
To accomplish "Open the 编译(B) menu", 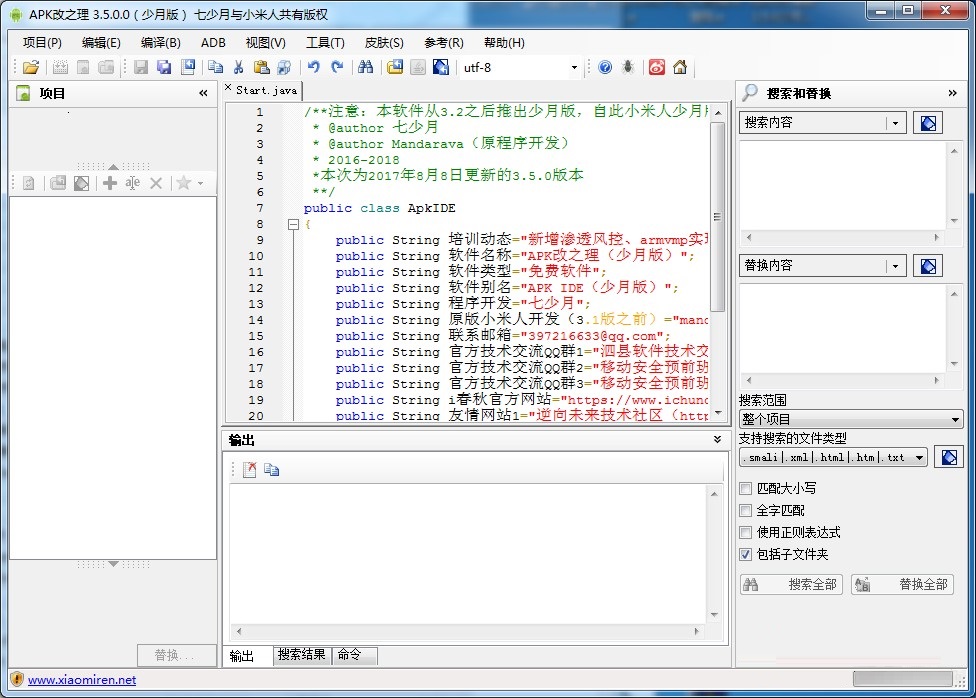I will (161, 42).
